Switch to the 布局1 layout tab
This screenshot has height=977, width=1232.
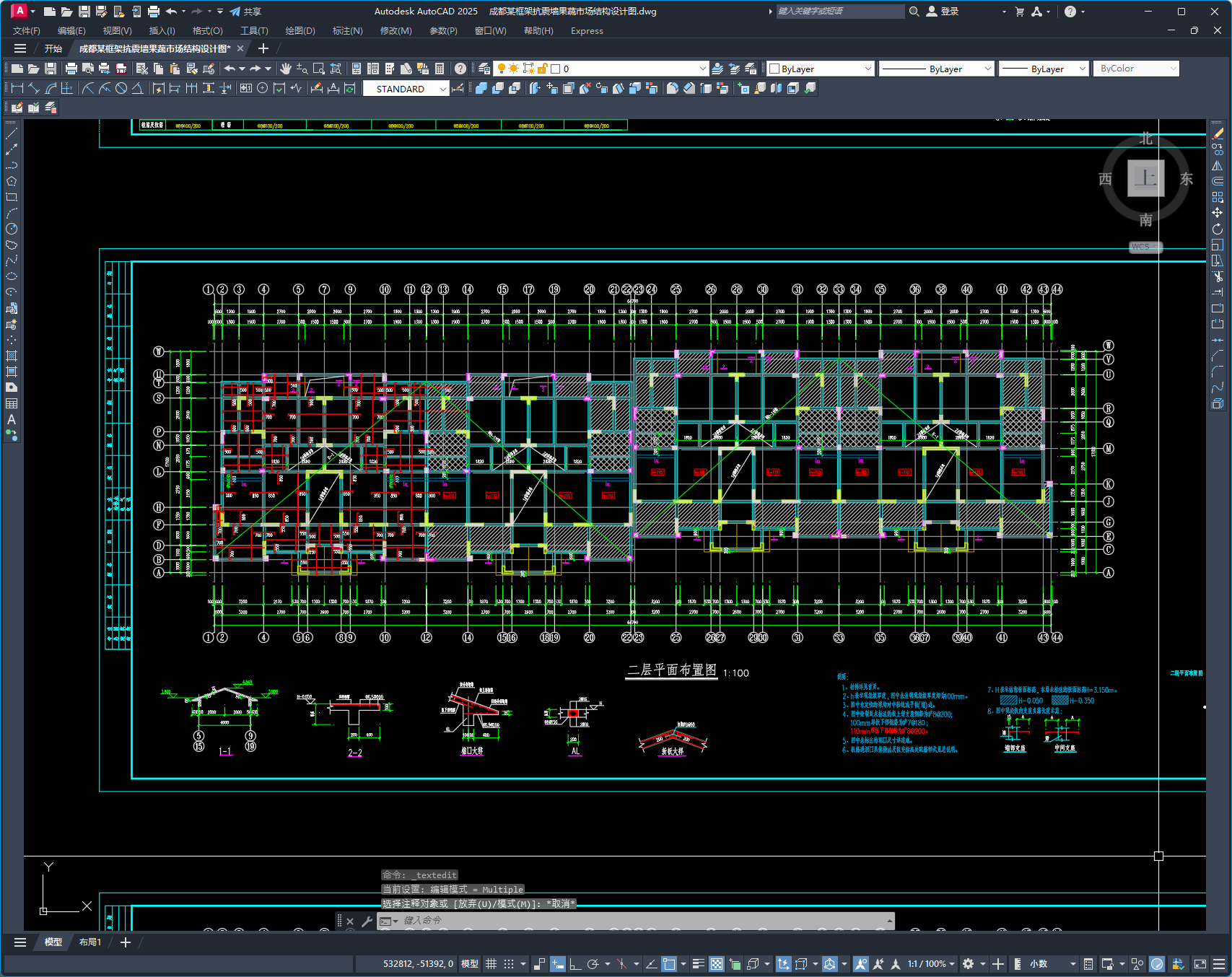click(90, 942)
